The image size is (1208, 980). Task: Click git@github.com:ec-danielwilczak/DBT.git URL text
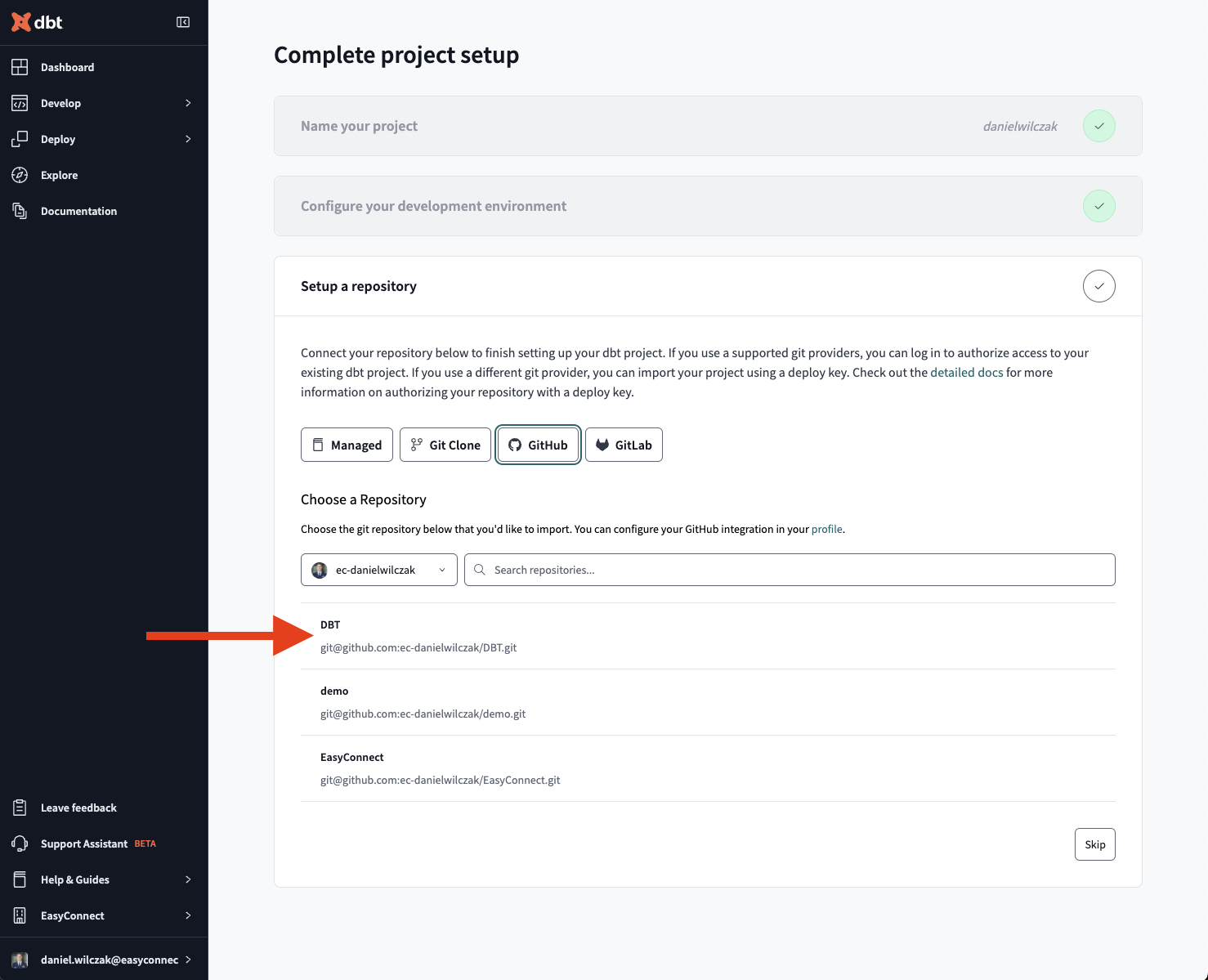click(x=418, y=647)
